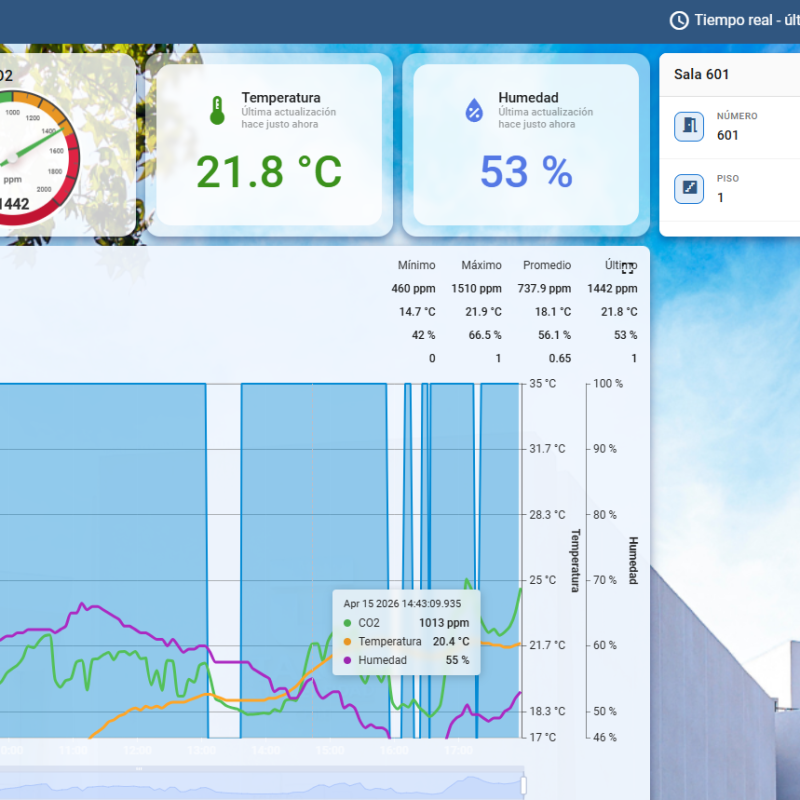
Task: Click the clock icon beside Tiempo real
Action: [x=679, y=20]
